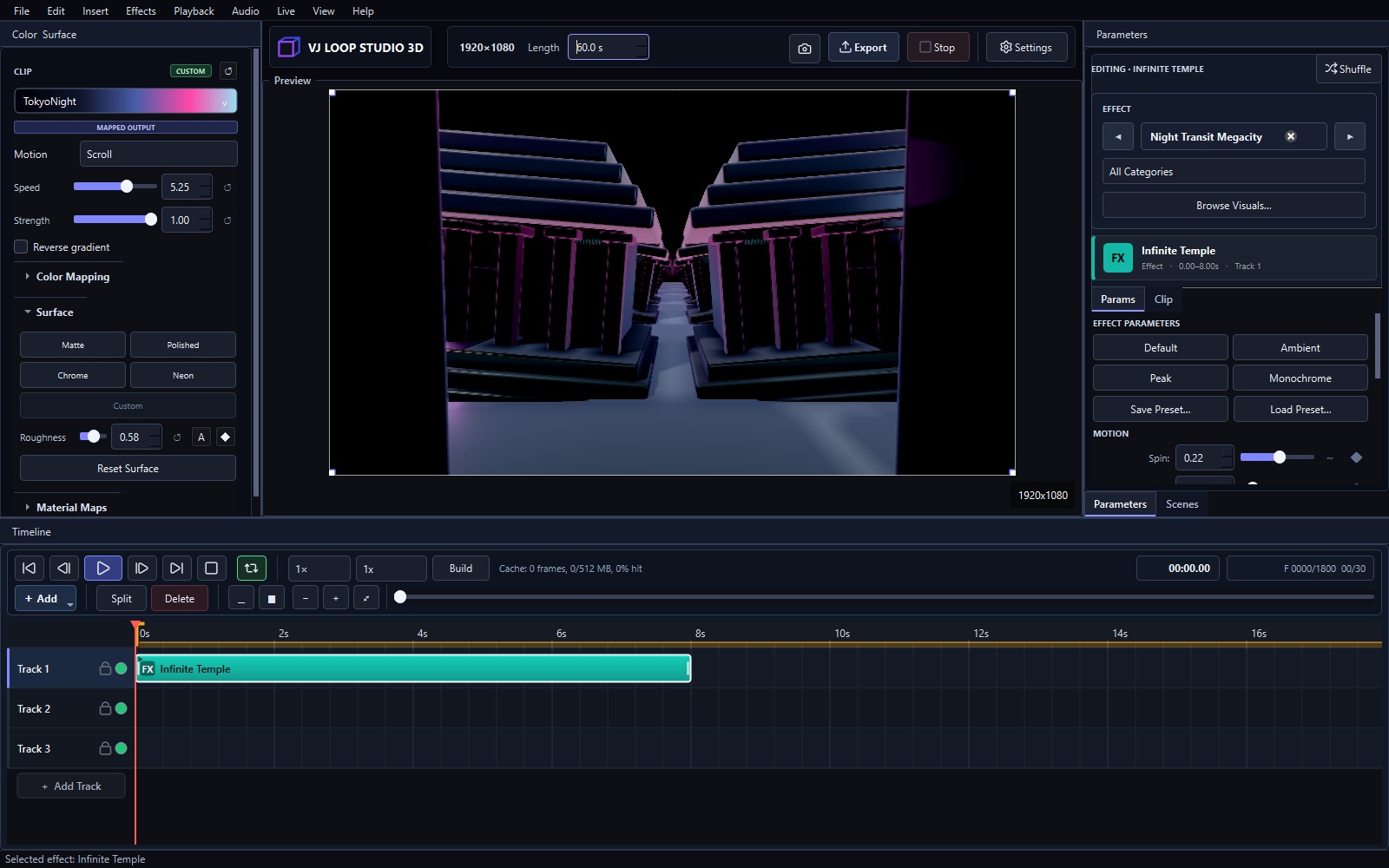Toggle loop playback
This screenshot has width=1389, height=868.
[251, 568]
